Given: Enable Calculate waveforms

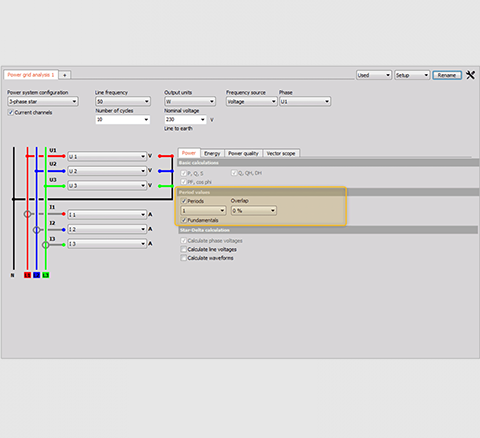Looking at the screenshot, I should click(x=184, y=258).
